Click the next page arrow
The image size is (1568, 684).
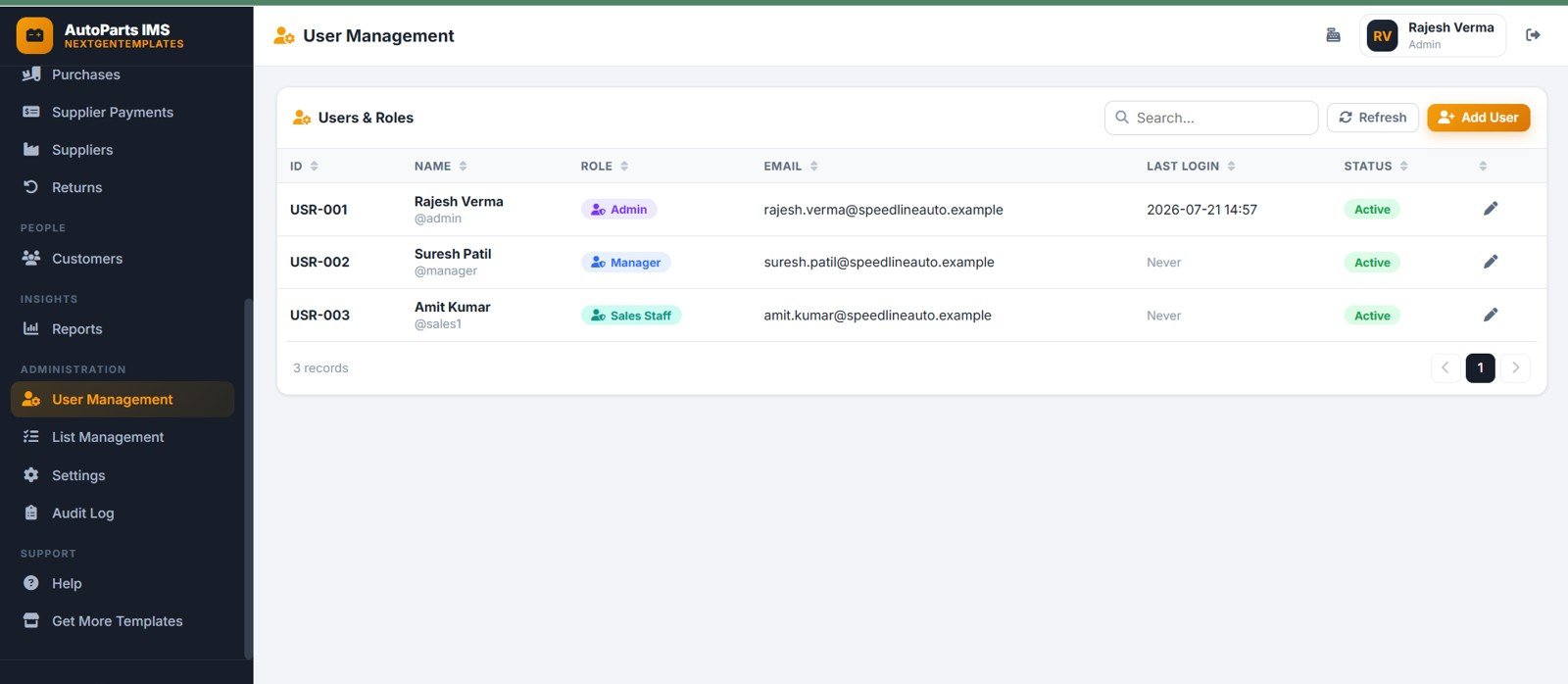(1515, 368)
